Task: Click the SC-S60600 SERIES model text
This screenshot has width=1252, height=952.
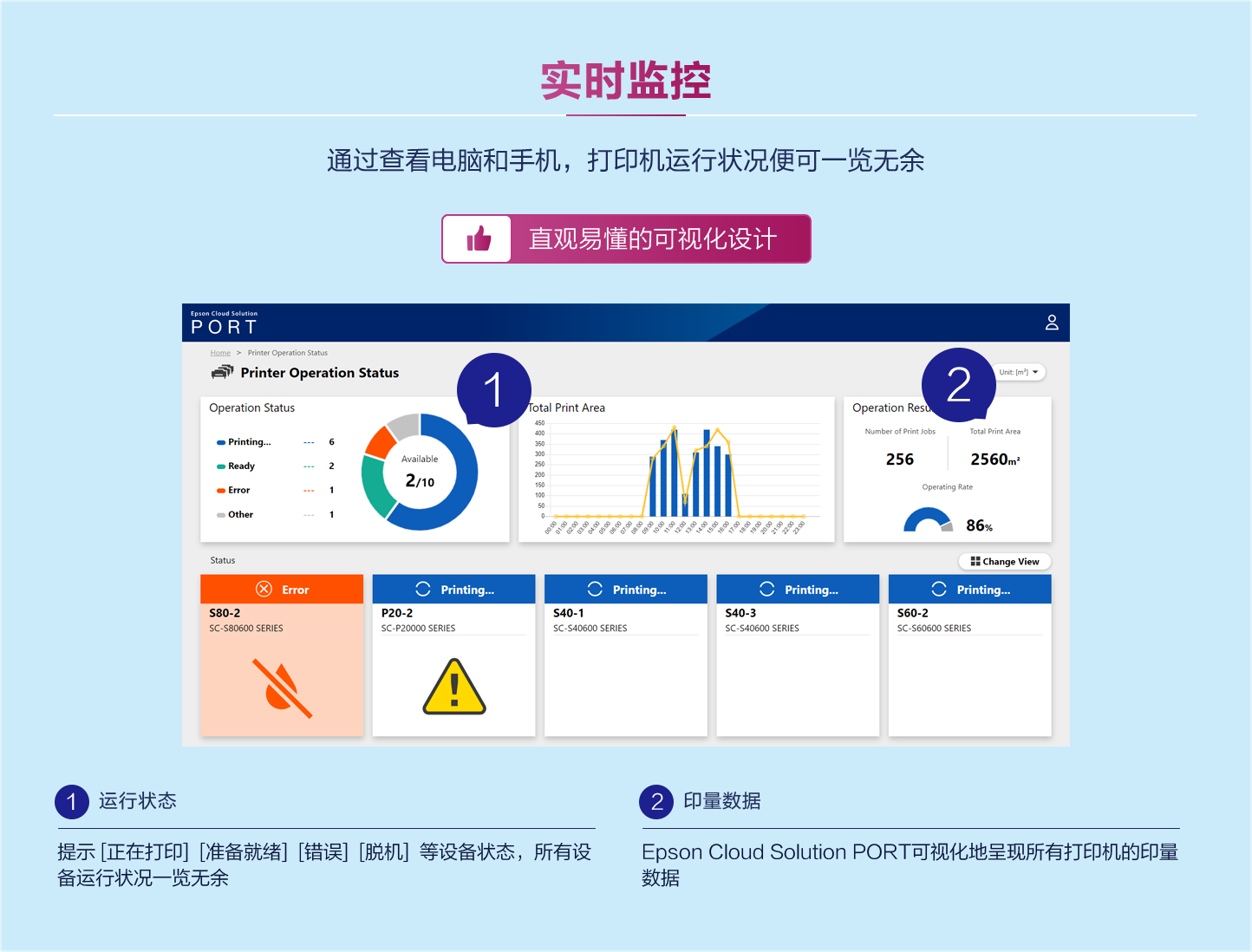Action: coord(935,629)
